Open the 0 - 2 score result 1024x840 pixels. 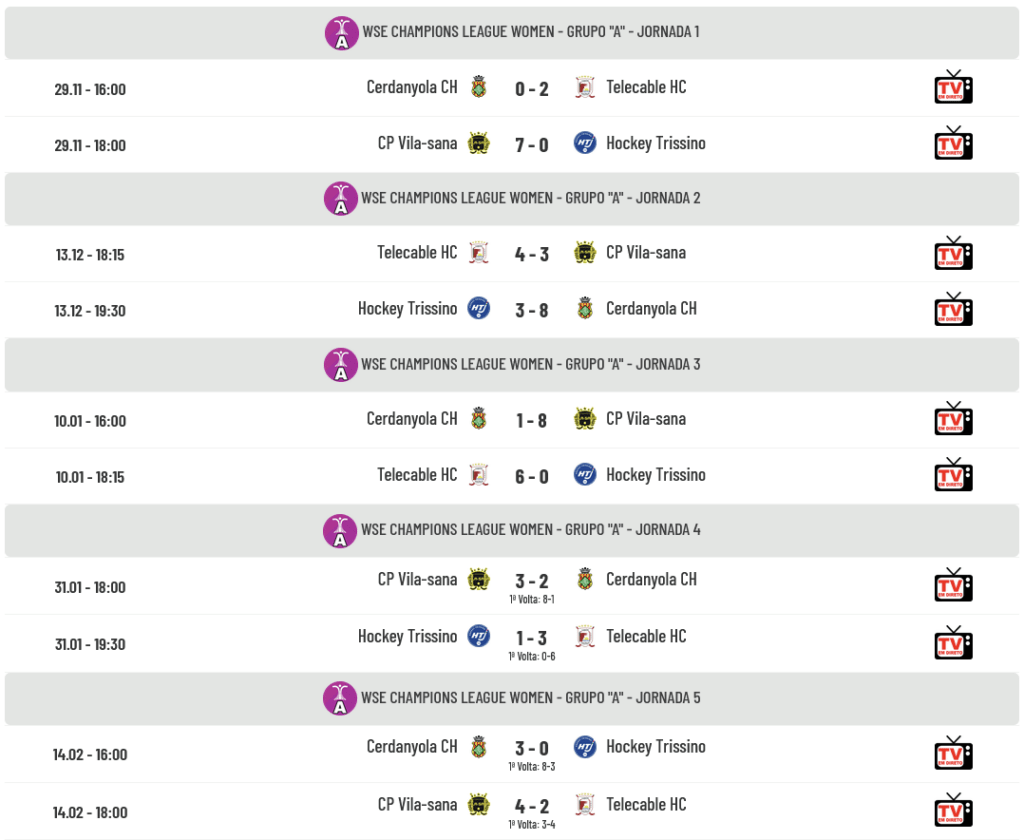pos(532,89)
